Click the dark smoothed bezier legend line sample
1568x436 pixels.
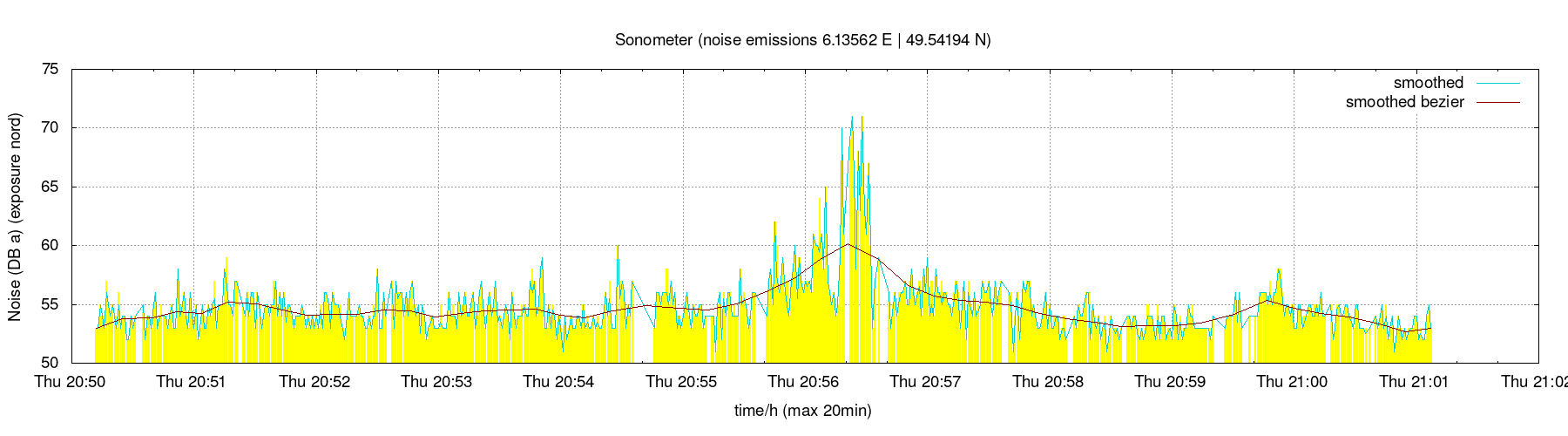click(1496, 102)
